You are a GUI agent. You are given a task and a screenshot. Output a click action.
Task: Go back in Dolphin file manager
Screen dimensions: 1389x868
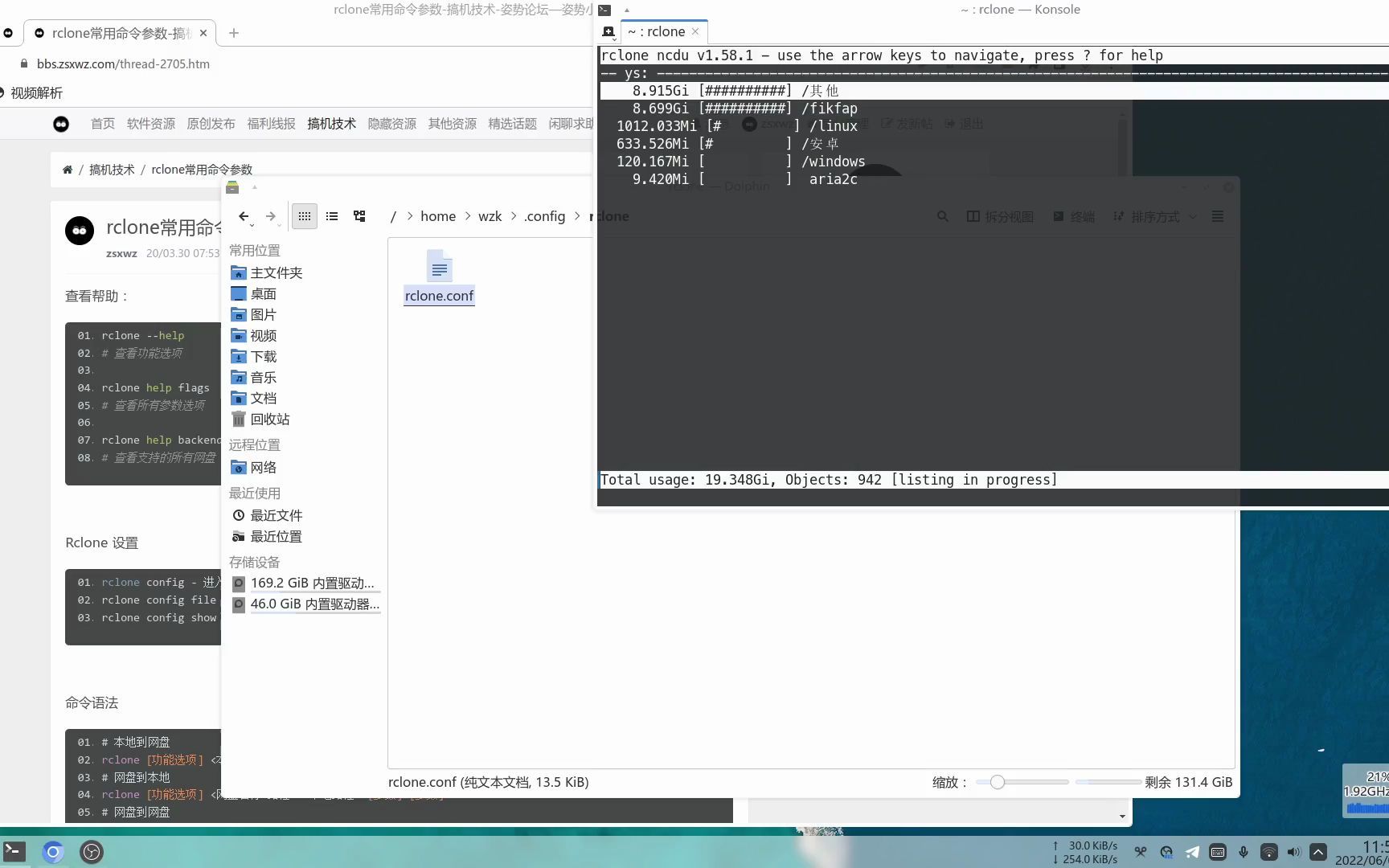(244, 216)
